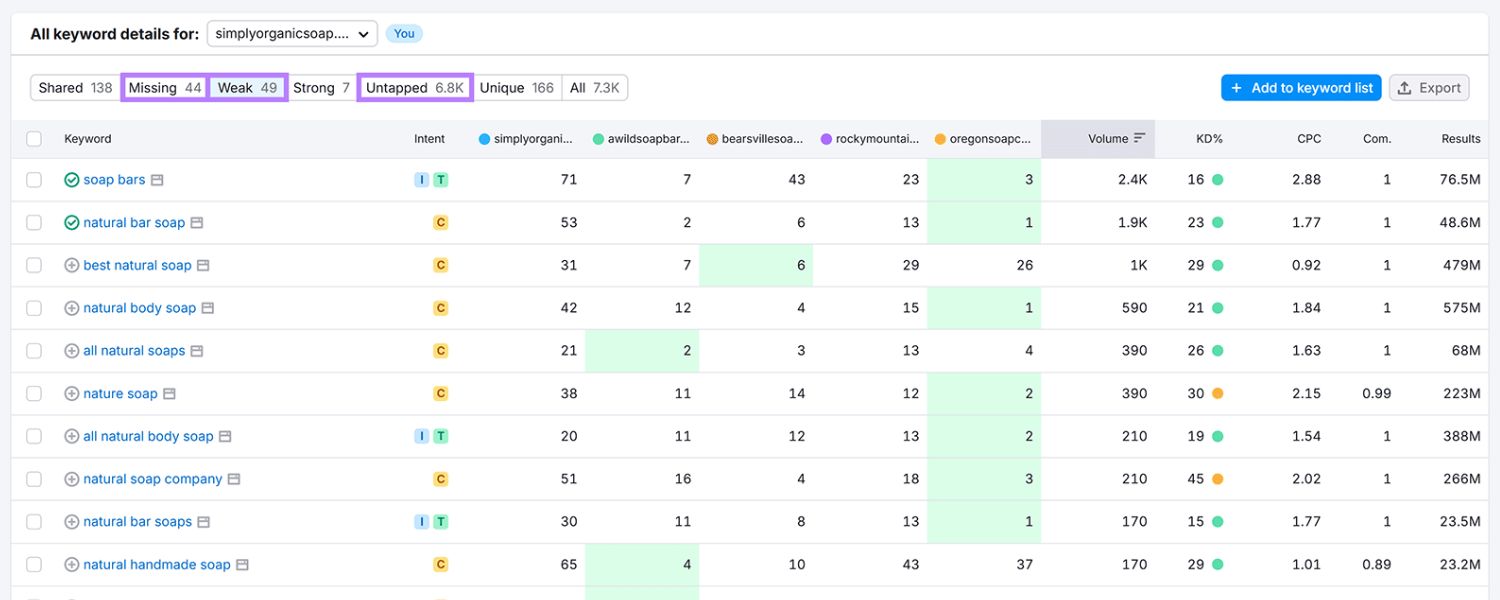Select the checkbox for the 'soap bars' row
1500x600 pixels.
point(33,179)
